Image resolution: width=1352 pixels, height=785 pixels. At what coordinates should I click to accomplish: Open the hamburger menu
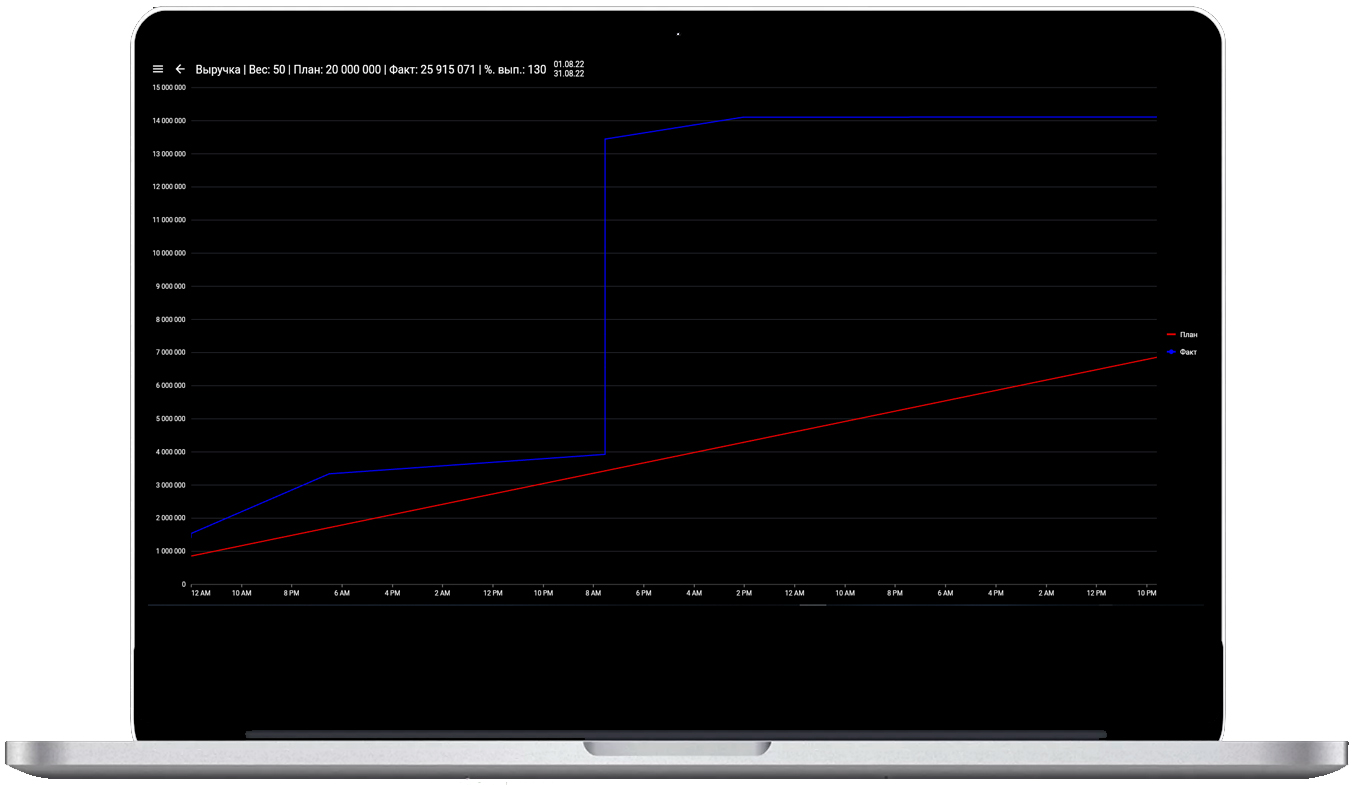pyautogui.click(x=158, y=70)
